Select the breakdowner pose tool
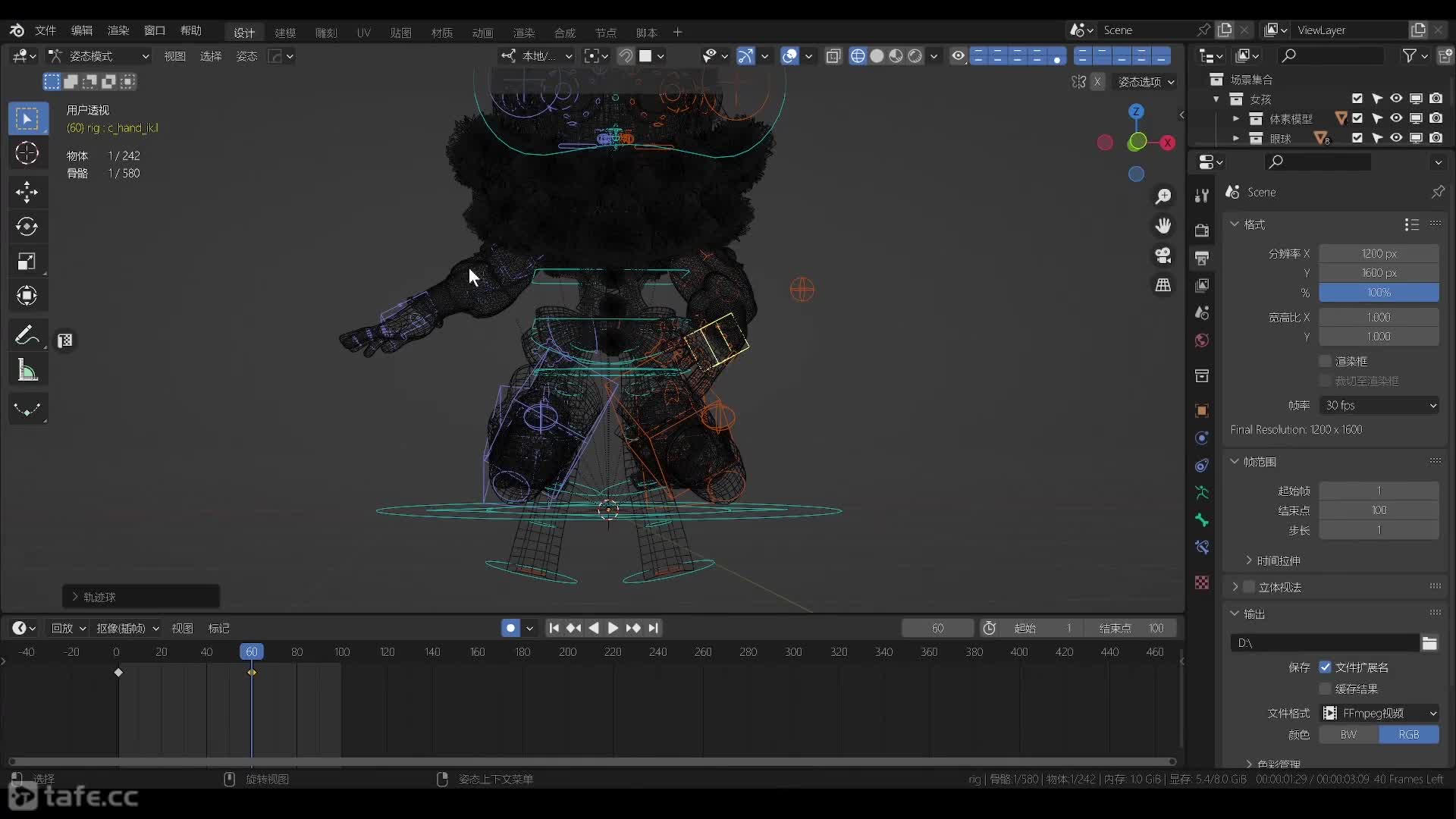The image size is (1456, 819). (x=27, y=409)
